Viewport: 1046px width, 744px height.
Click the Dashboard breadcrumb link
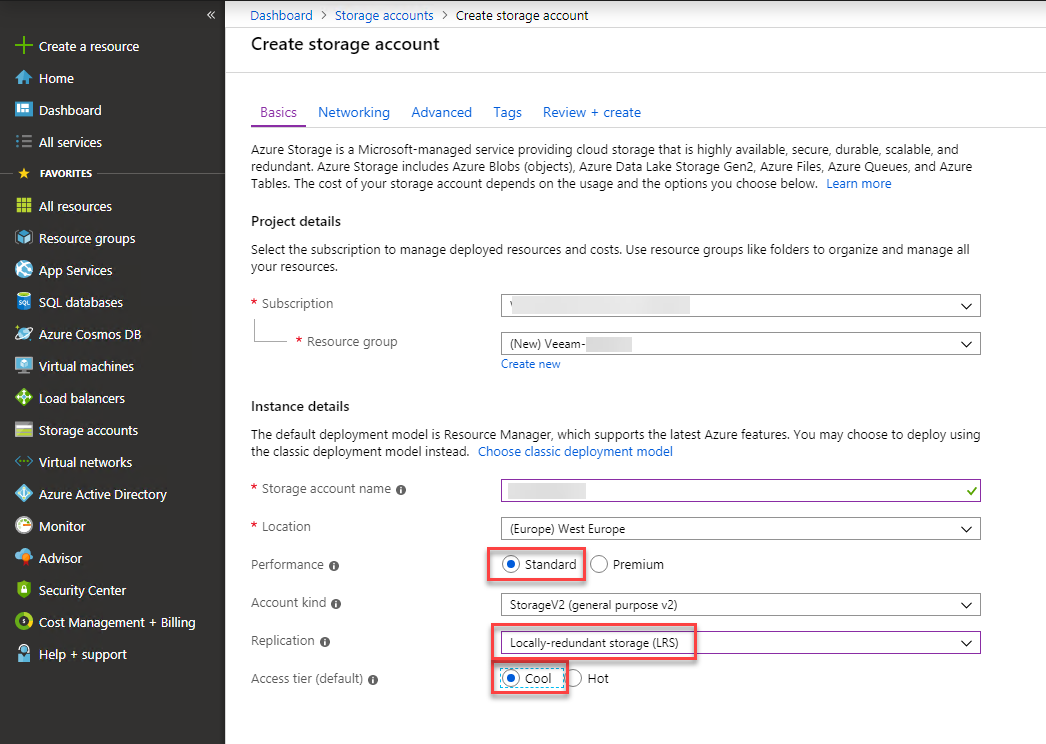pos(282,15)
